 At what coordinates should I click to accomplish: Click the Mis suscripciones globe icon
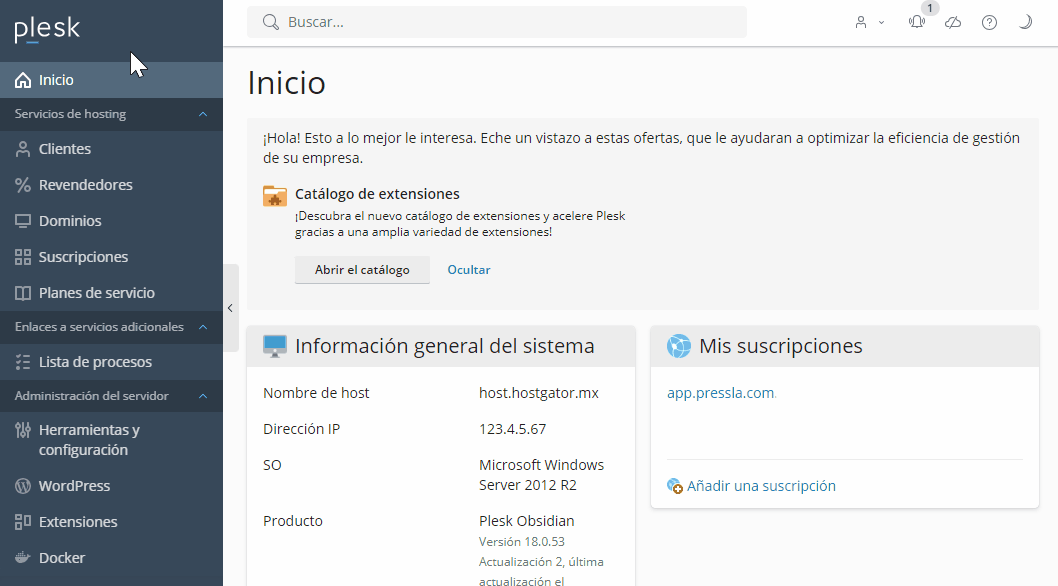[679, 346]
